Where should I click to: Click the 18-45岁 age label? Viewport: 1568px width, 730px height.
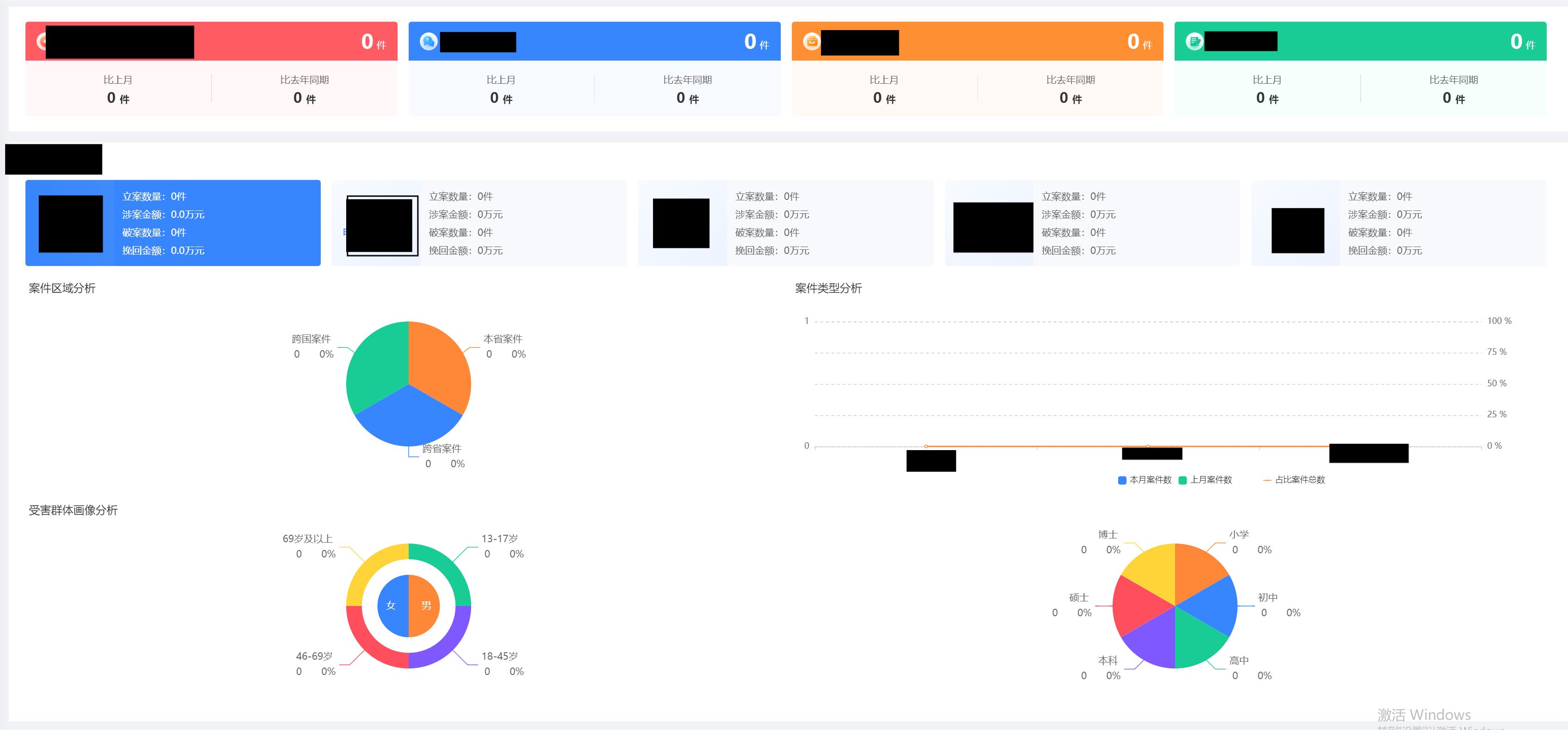pos(500,656)
